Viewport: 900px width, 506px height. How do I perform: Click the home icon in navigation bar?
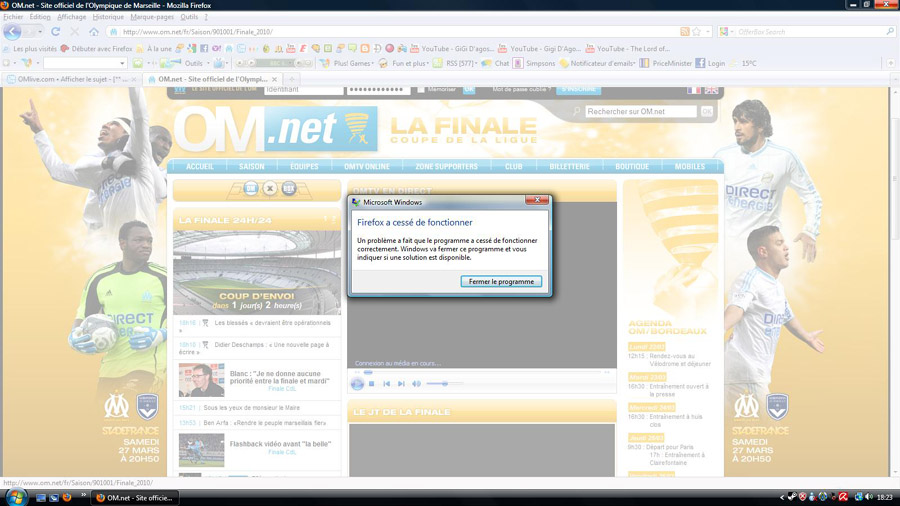coord(93,32)
